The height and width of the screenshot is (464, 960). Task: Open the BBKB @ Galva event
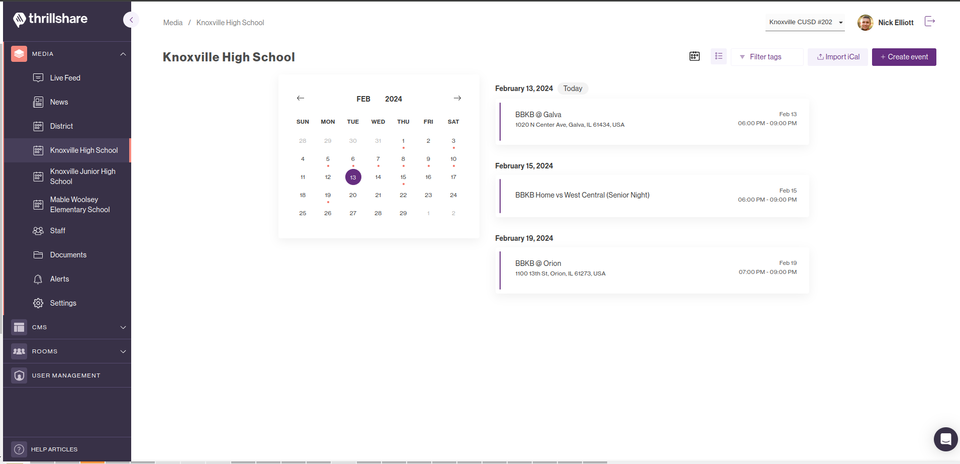click(652, 121)
